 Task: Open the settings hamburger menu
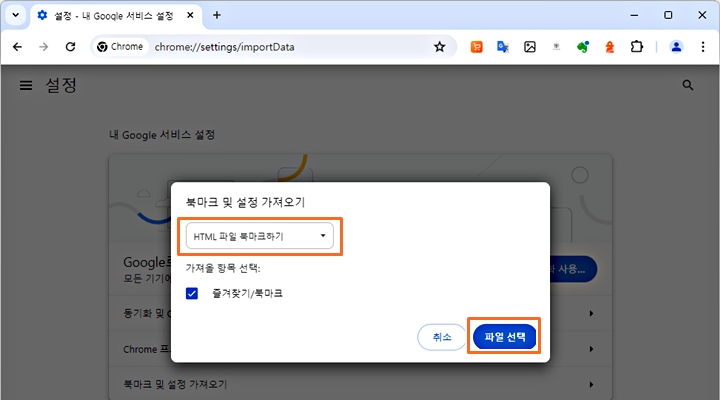tap(26, 85)
